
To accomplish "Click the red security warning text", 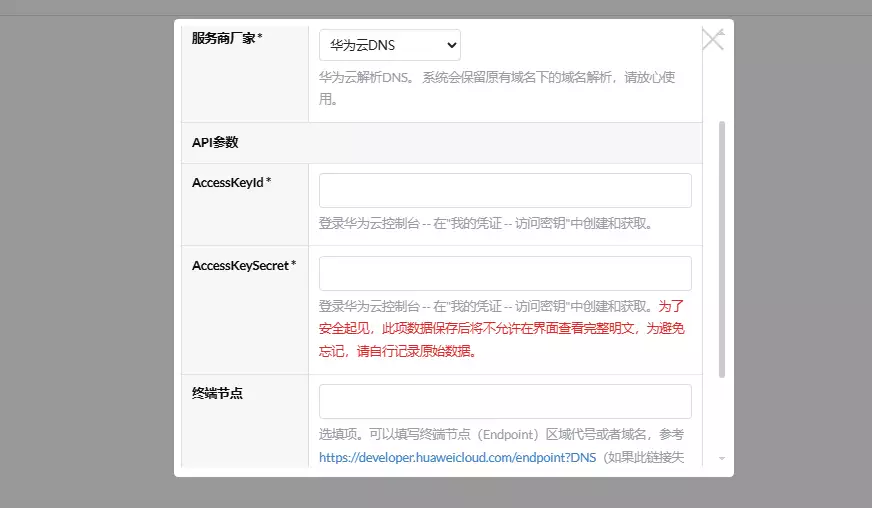I will tap(500, 329).
